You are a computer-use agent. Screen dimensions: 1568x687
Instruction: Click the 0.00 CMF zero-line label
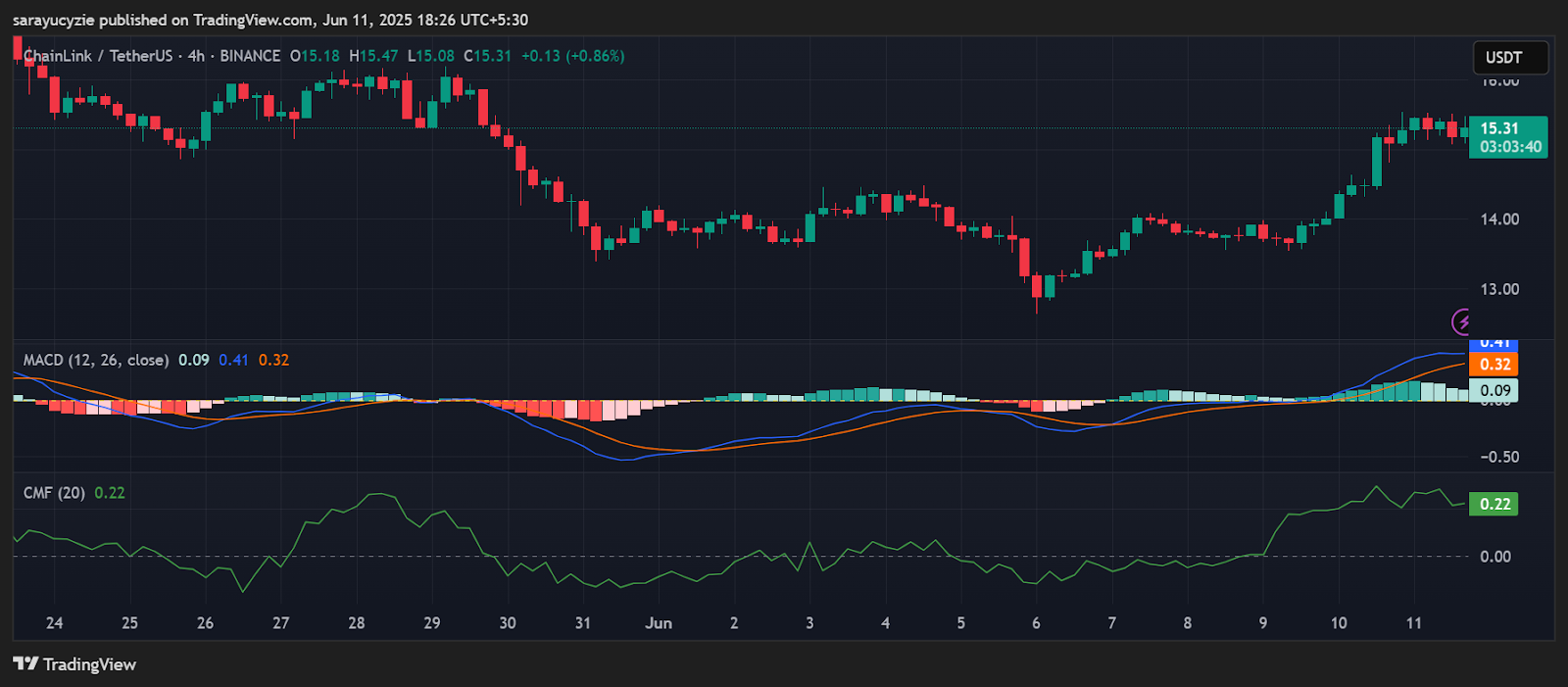[1495, 557]
